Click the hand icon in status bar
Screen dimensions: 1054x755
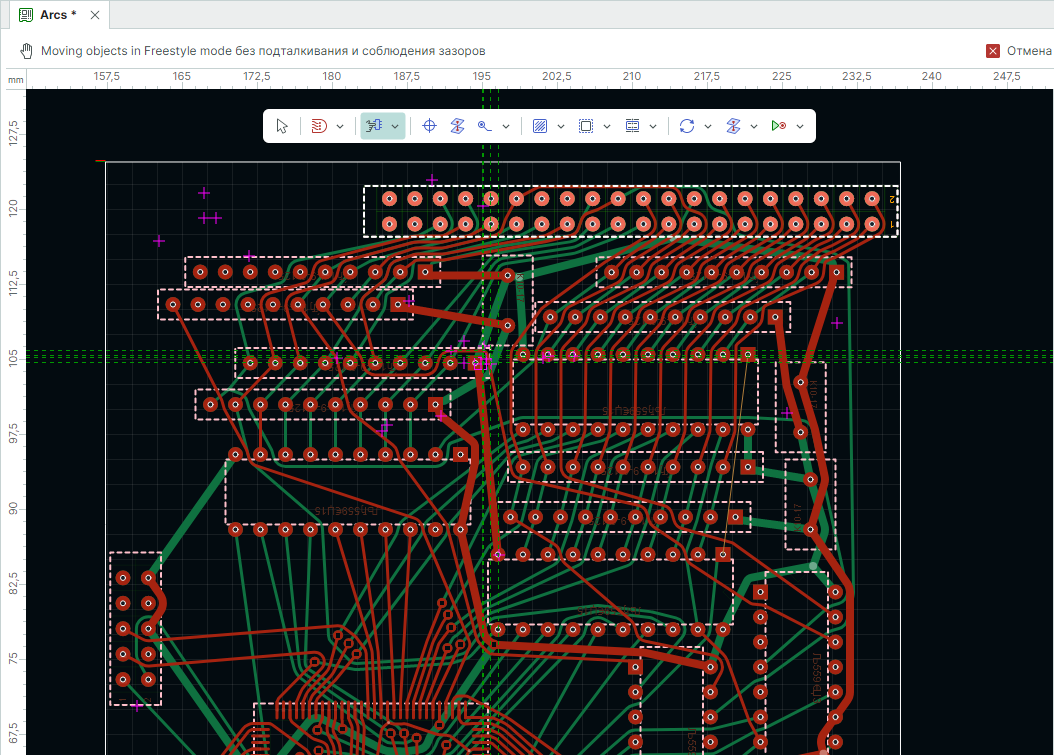[26, 51]
